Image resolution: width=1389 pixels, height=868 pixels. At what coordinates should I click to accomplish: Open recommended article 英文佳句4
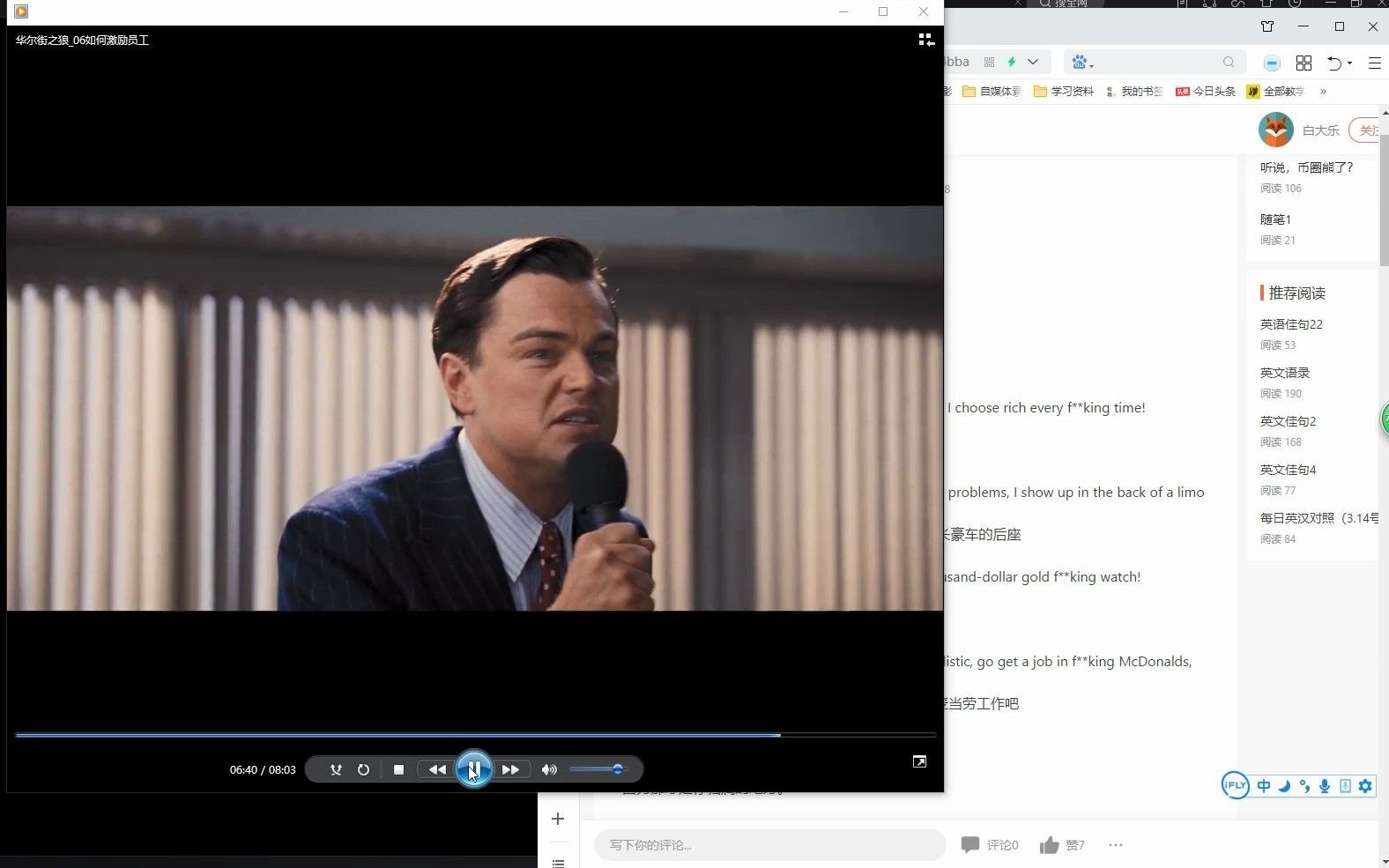[x=1288, y=469]
